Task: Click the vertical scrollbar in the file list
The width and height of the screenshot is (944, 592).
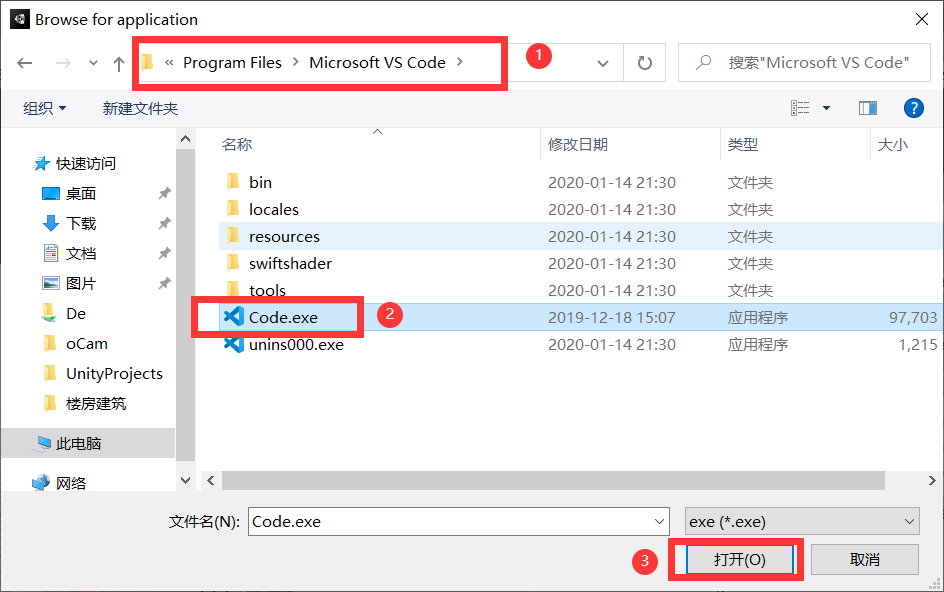Action: point(185,300)
